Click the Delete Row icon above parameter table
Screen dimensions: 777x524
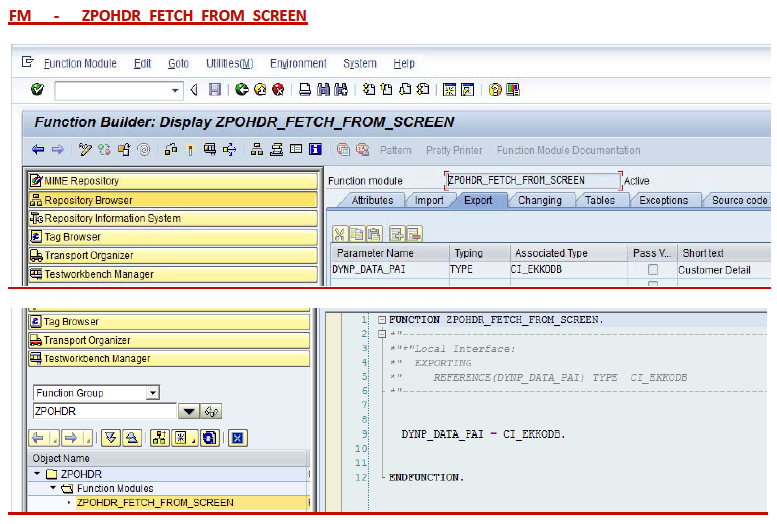pyautogui.click(x=414, y=233)
